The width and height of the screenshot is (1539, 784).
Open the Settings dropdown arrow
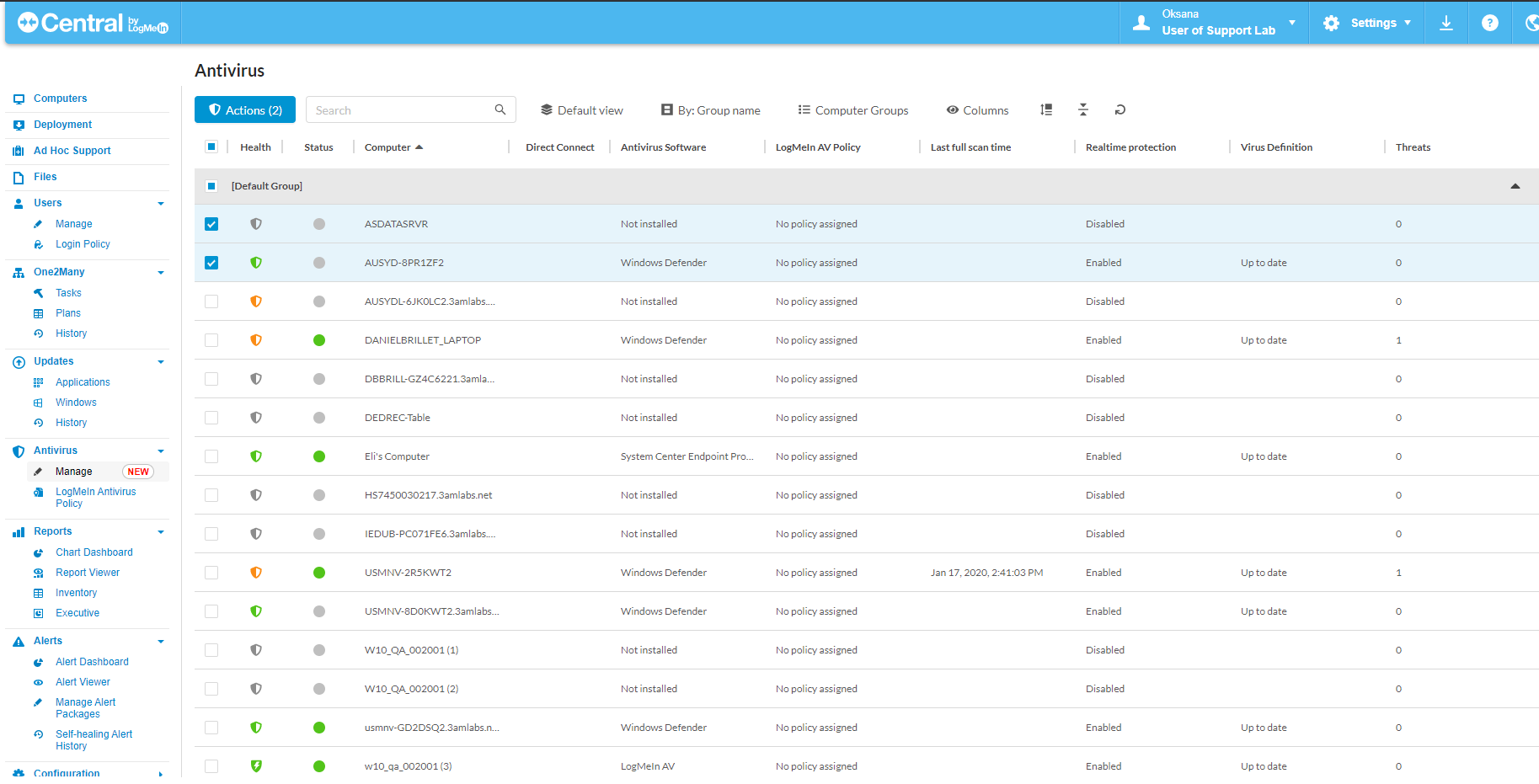[1407, 23]
